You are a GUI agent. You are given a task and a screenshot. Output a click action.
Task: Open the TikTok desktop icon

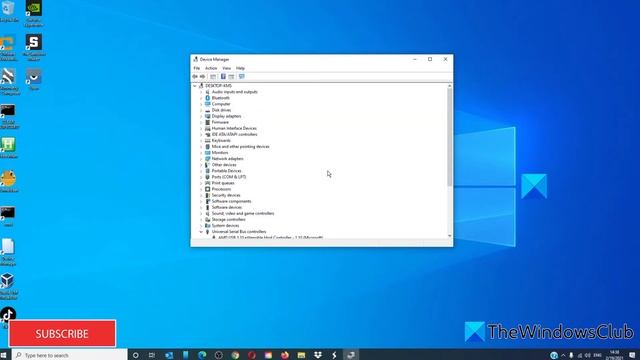coord(8,315)
